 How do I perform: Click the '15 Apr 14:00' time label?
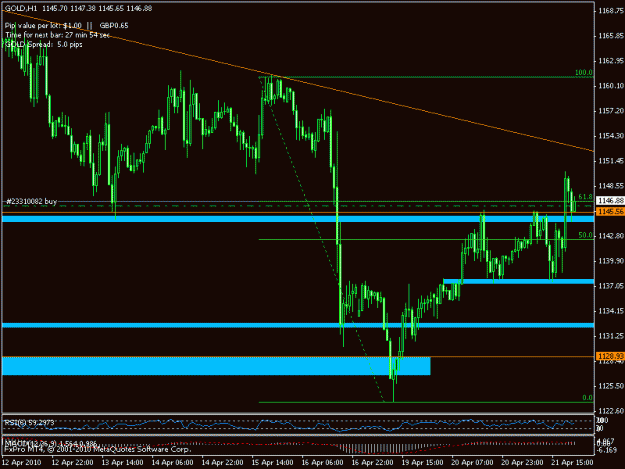coord(272,463)
